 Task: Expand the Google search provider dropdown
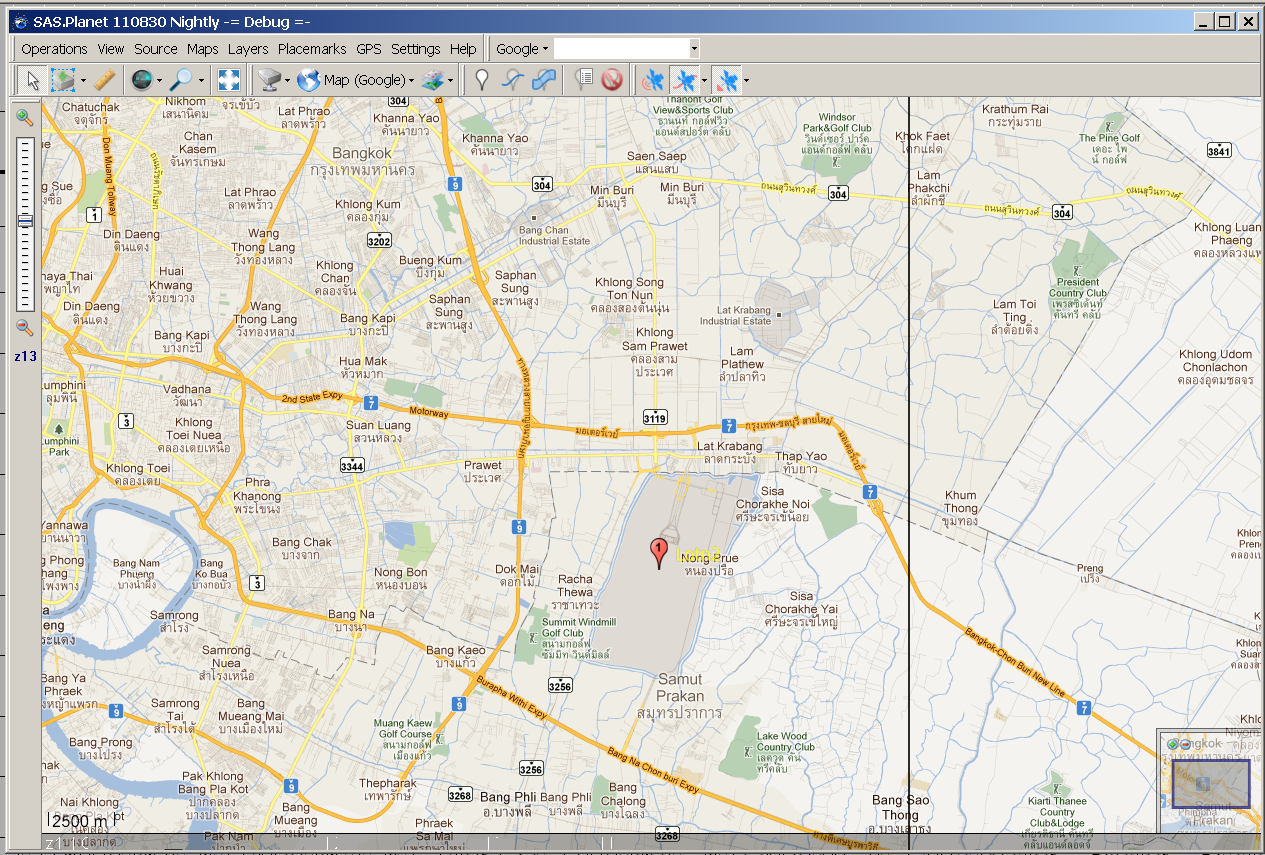tap(522, 49)
